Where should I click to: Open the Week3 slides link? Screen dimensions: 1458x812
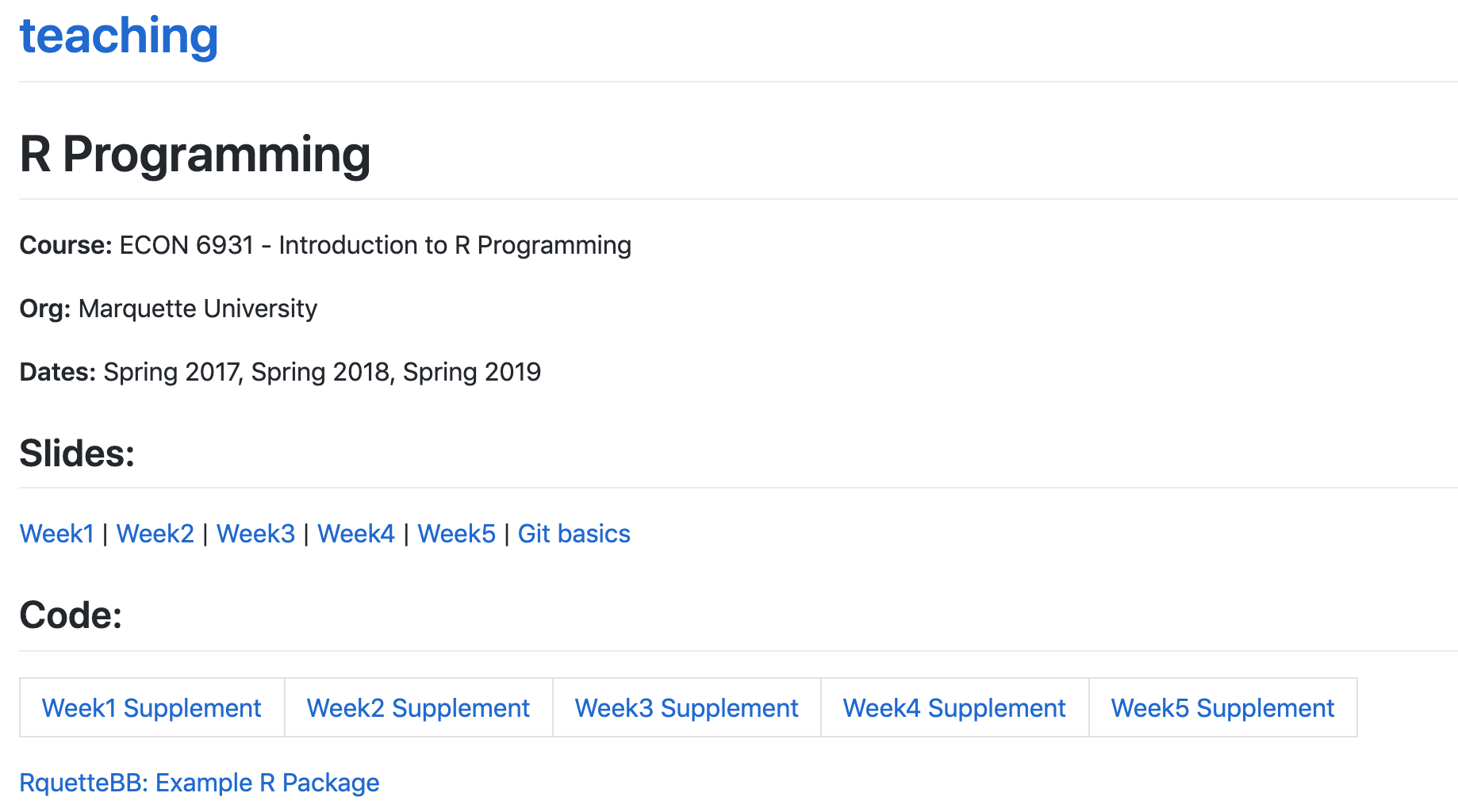255,534
